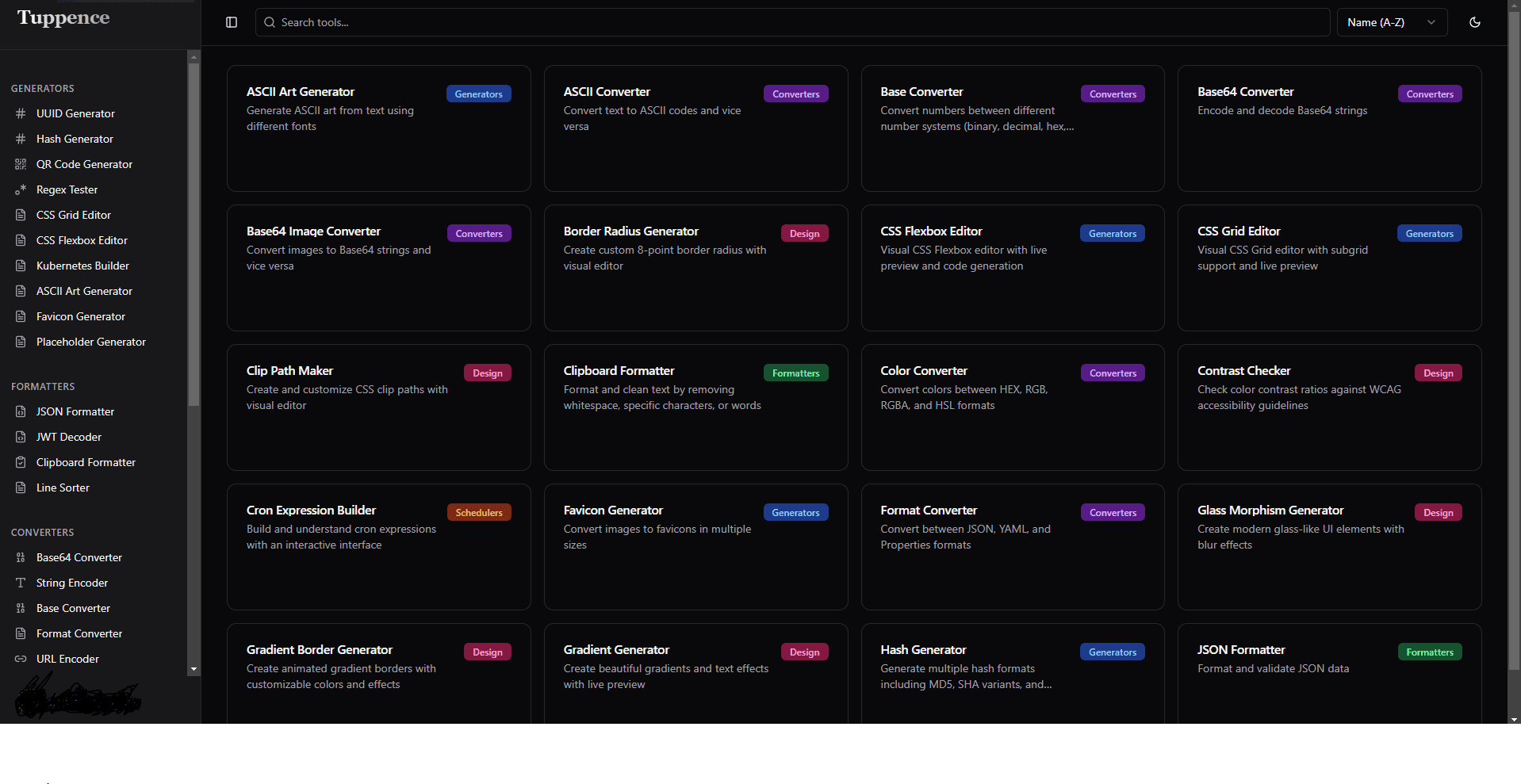Click the Formatters tag on Clipboard Formatter
The width and height of the screenshot is (1521, 784).
pyautogui.click(x=795, y=373)
